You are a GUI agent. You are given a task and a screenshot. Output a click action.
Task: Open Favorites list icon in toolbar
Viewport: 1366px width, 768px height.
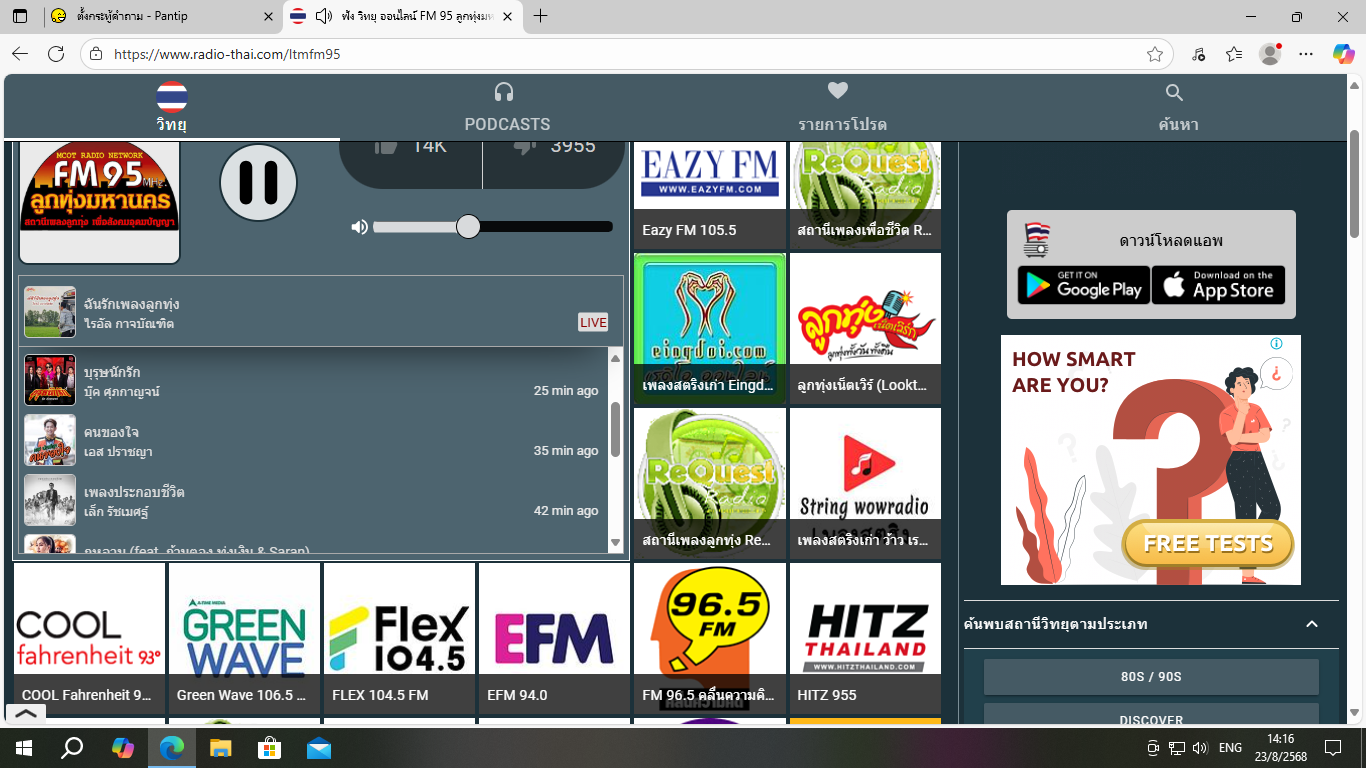1234,54
